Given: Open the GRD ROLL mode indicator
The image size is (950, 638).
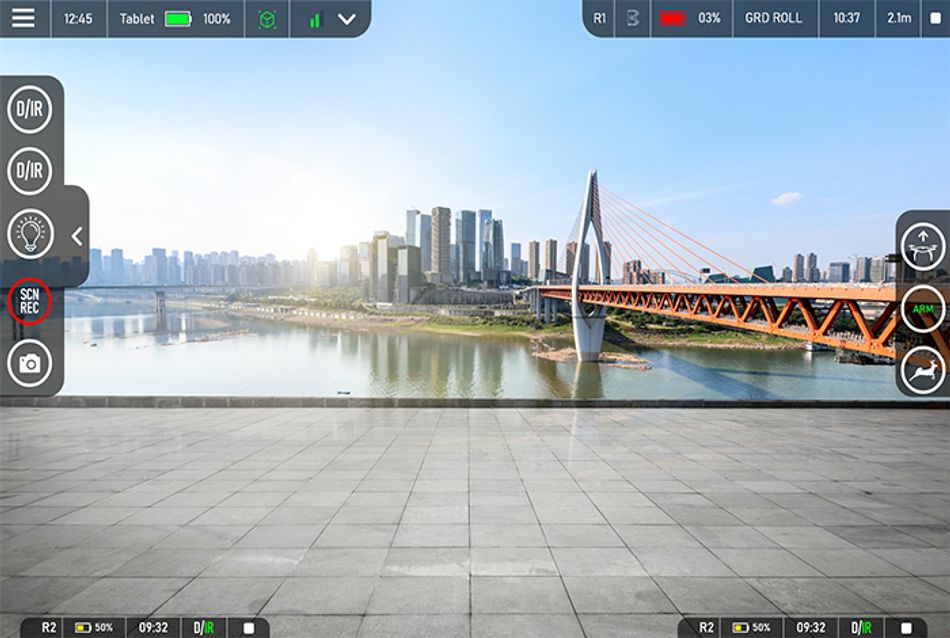Looking at the screenshot, I should point(773,18).
